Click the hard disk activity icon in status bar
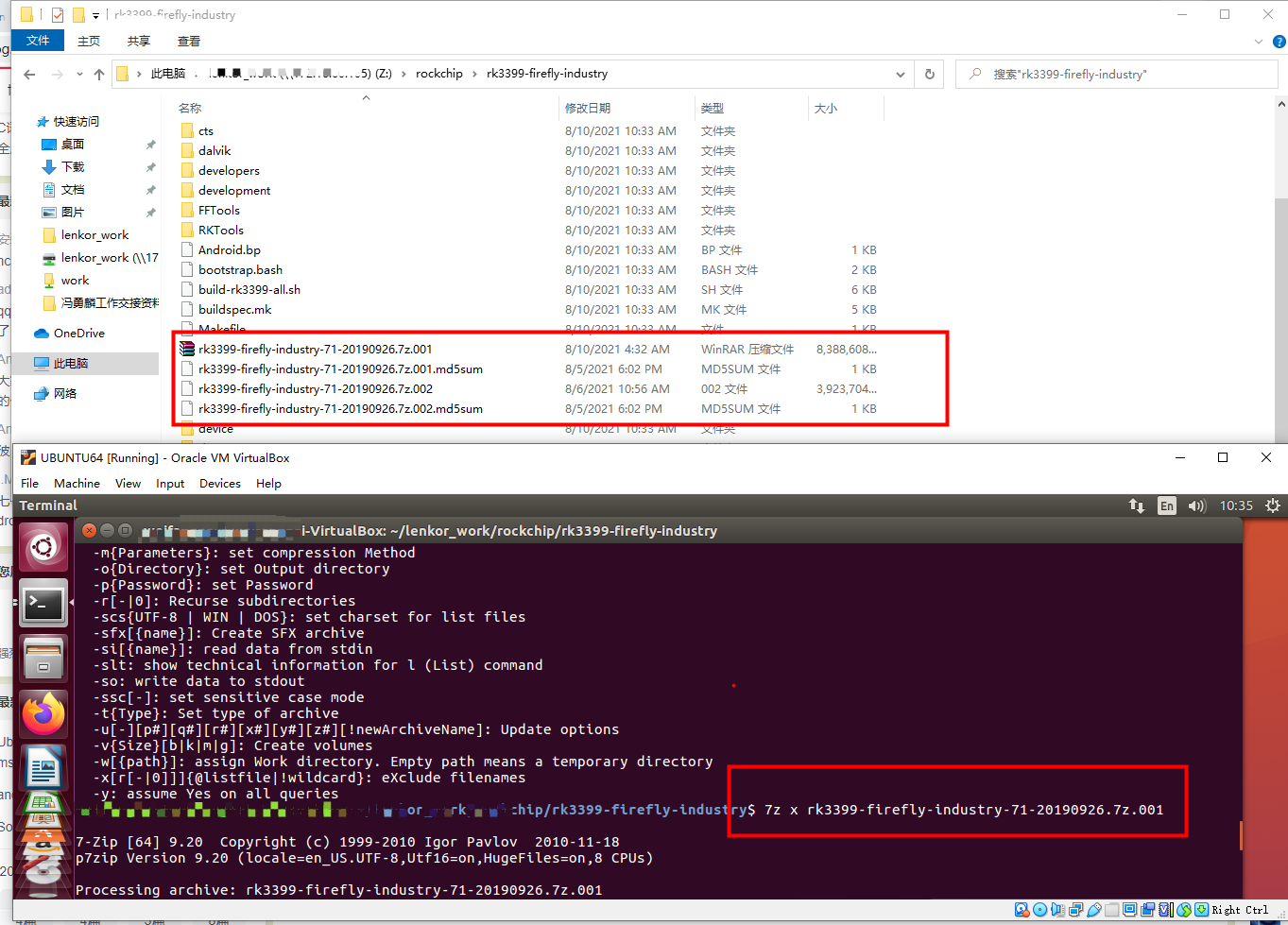The height and width of the screenshot is (925, 1288). pos(1022,909)
